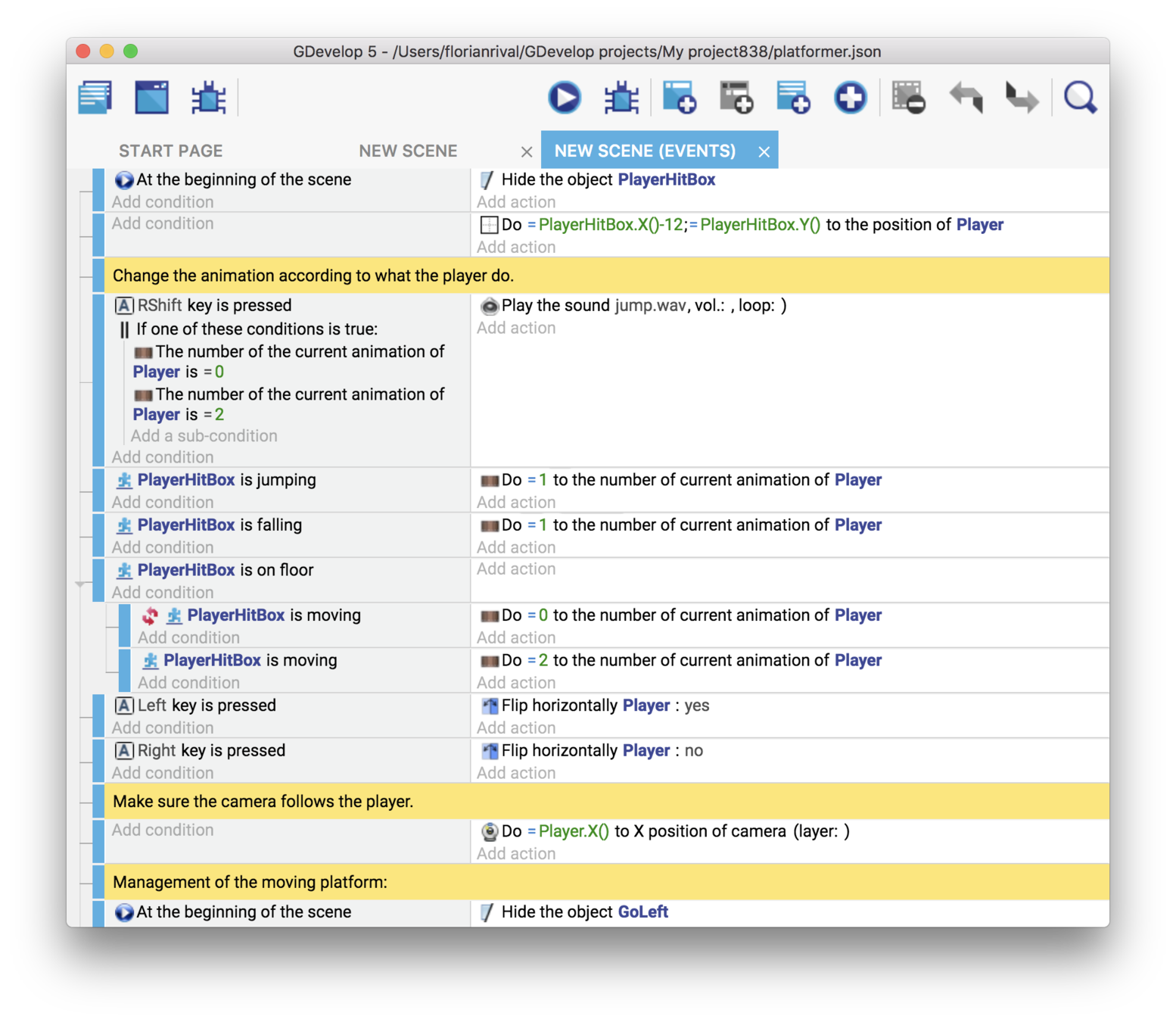Click the left debugger bug icon
Screen dimensions: 1176x1022
click(208, 98)
